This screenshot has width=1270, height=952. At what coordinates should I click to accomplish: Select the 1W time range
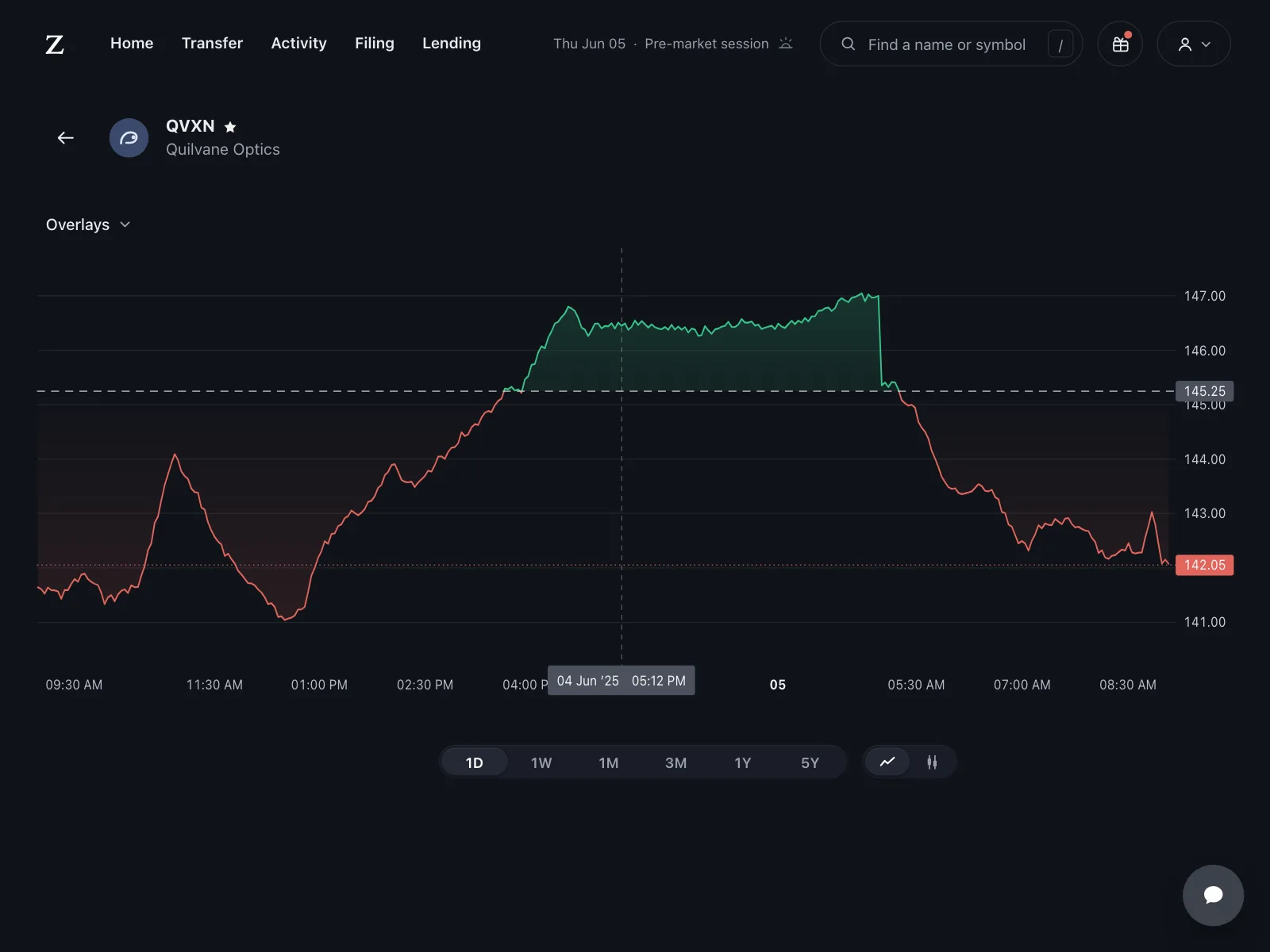(541, 762)
